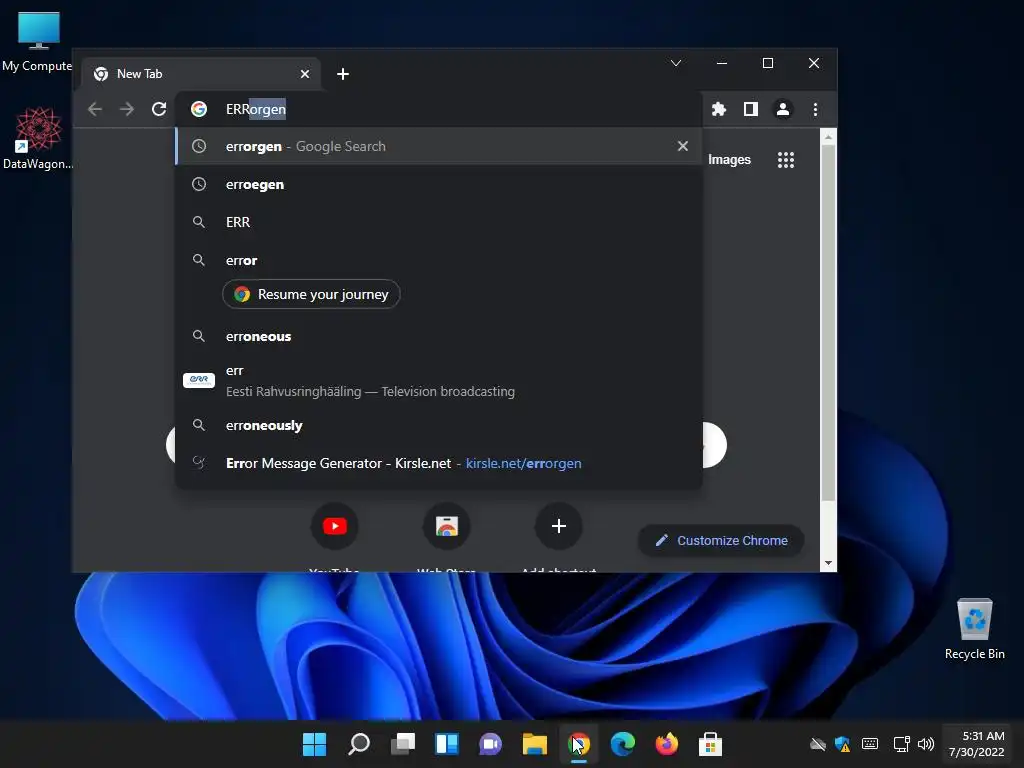Open the touch keyboard tray icon
Screen dimensions: 1024x768
coord(870,744)
